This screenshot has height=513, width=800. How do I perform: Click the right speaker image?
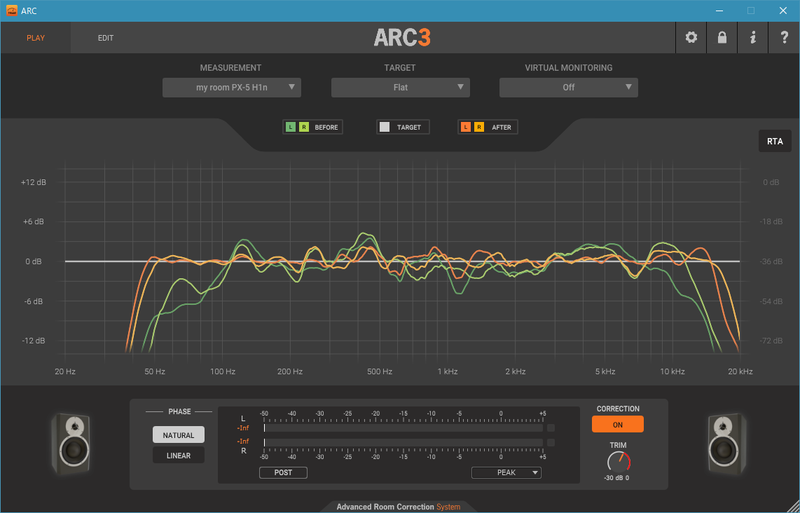(727, 444)
